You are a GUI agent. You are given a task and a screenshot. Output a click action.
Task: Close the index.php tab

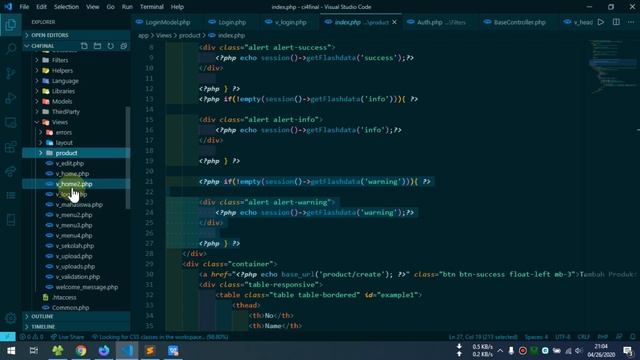tap(394, 22)
